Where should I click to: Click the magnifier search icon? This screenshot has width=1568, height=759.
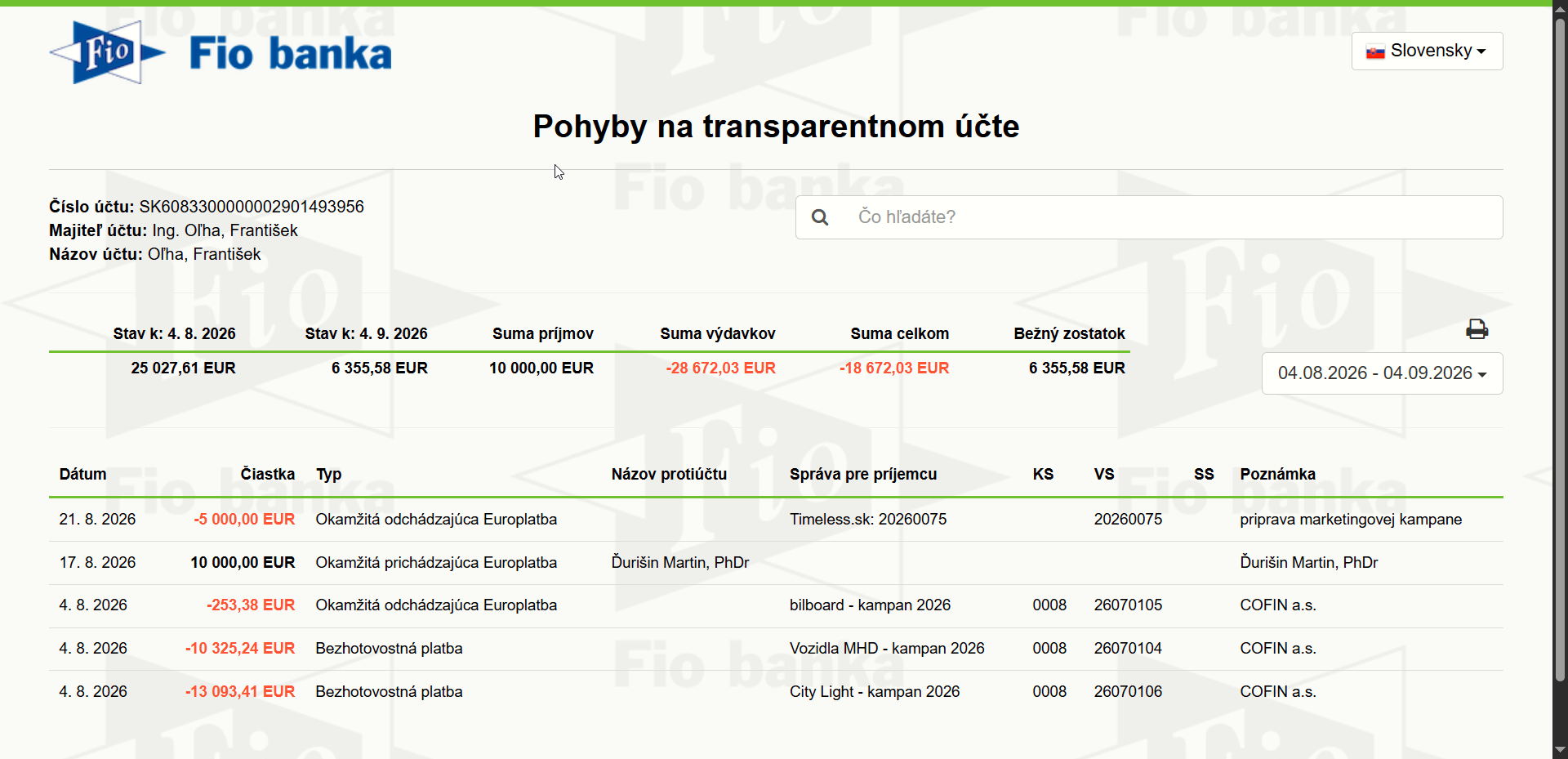[820, 217]
